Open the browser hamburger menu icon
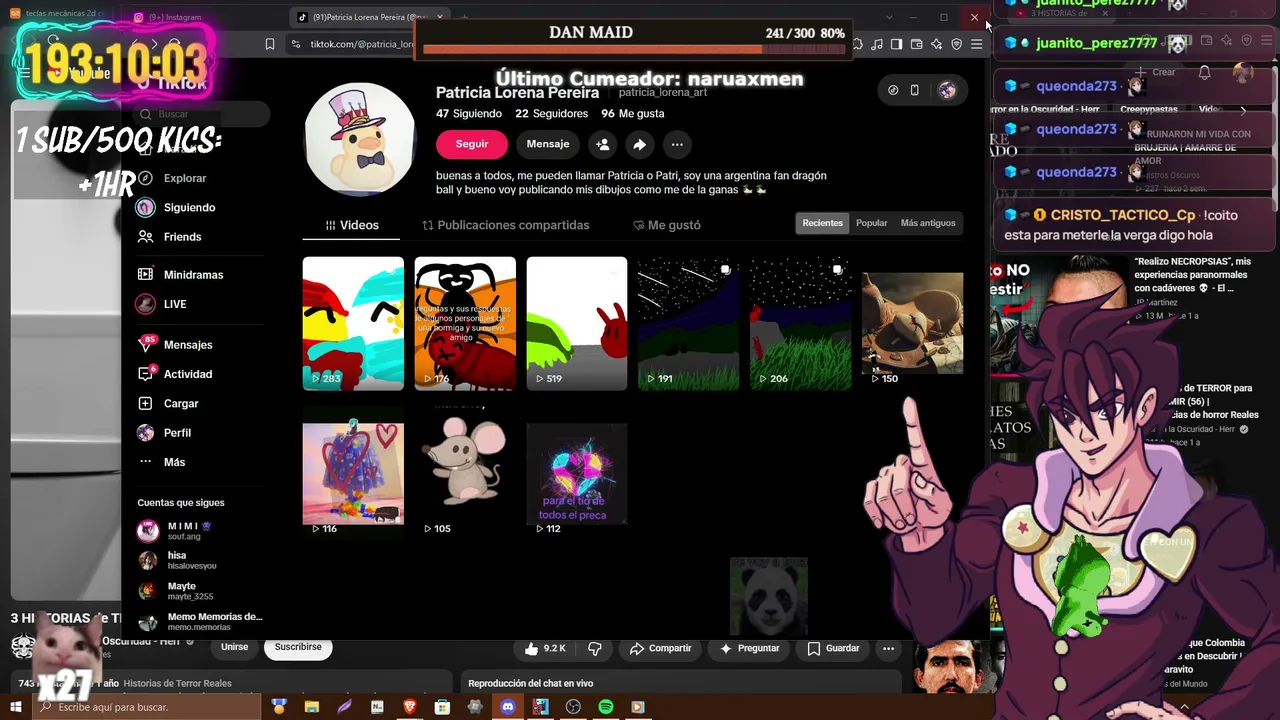The height and width of the screenshot is (720, 1280). tap(976, 44)
